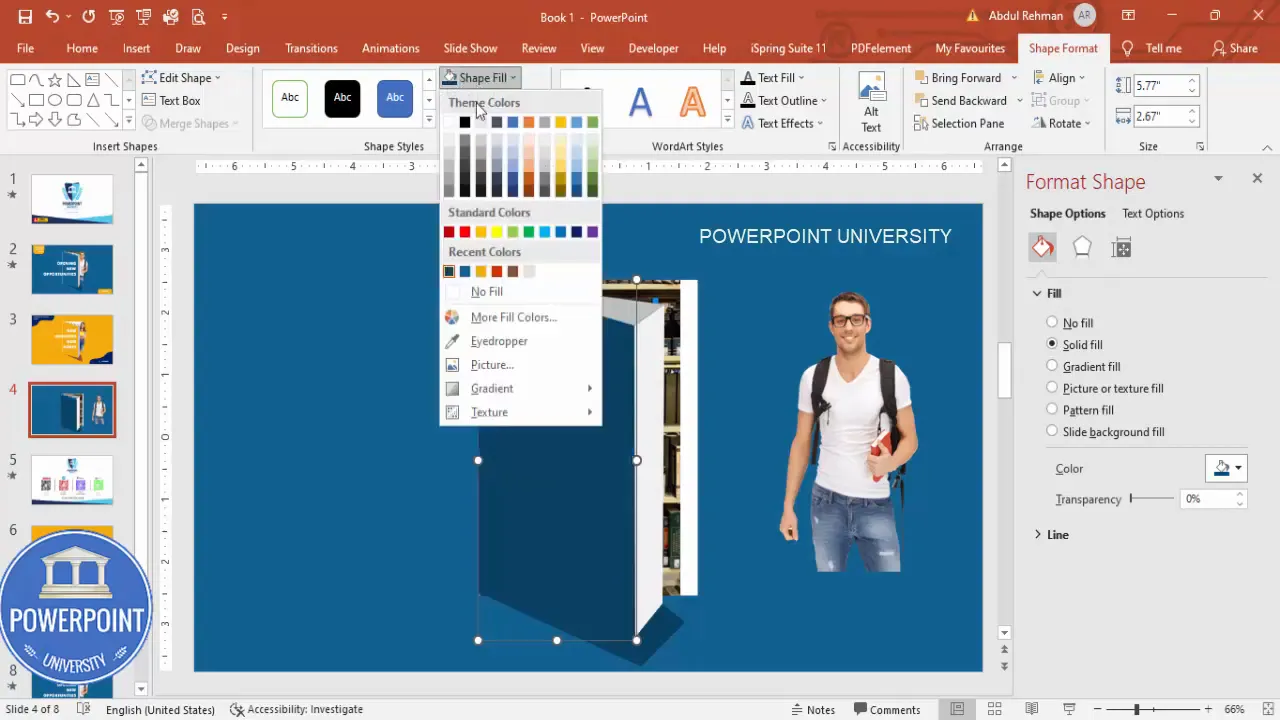
Task: Close the Format Shape pane
Action: pos(1257,178)
